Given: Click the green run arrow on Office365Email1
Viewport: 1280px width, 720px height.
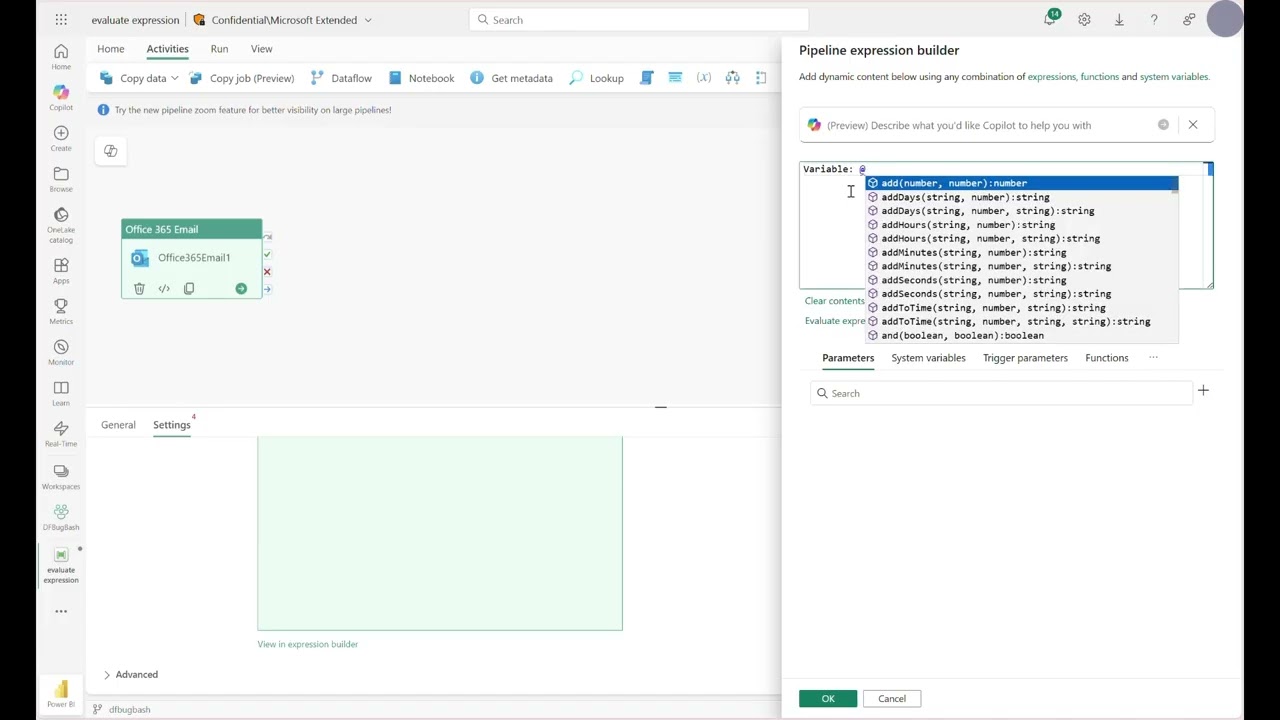Looking at the screenshot, I should (x=241, y=289).
